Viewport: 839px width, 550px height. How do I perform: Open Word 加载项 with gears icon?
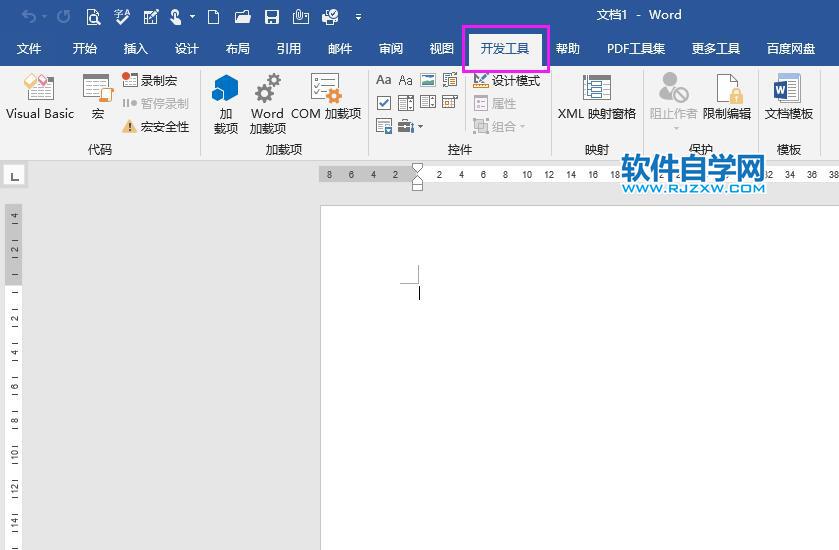click(267, 104)
